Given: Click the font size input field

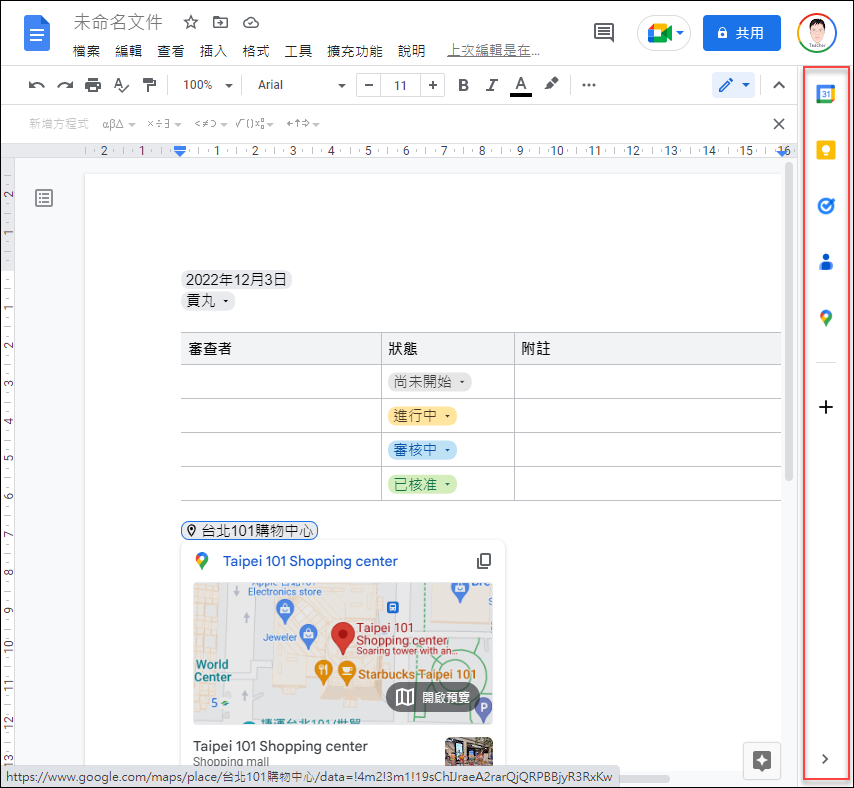Looking at the screenshot, I should click(400, 85).
